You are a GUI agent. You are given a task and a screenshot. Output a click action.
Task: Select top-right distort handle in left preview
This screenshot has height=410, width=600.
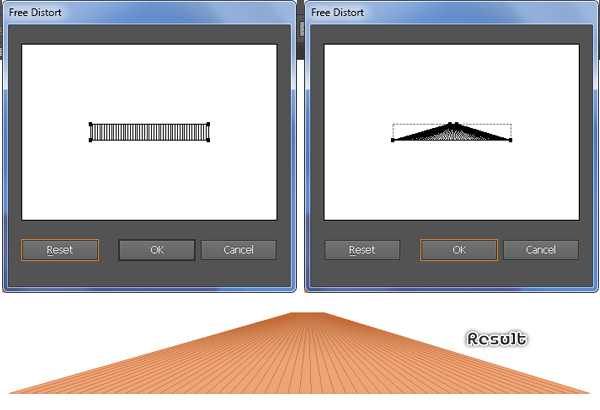pyautogui.click(x=208, y=124)
